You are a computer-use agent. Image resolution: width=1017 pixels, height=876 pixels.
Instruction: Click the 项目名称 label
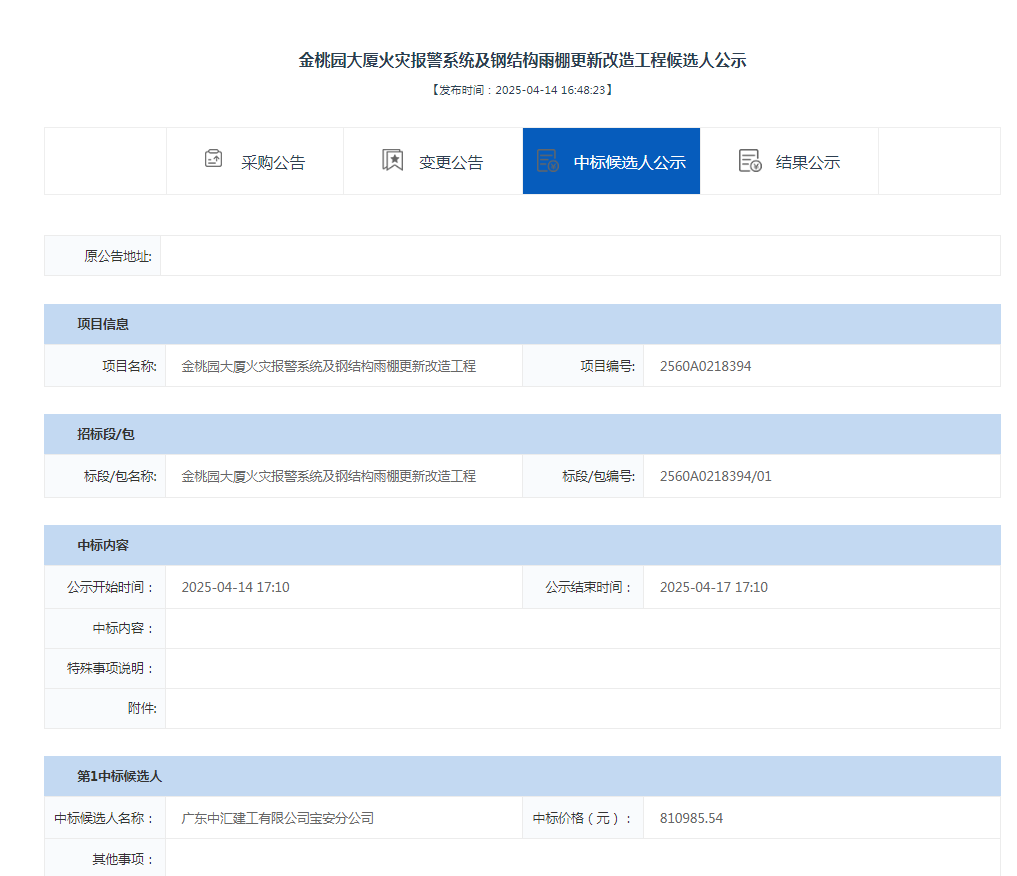coord(129,366)
